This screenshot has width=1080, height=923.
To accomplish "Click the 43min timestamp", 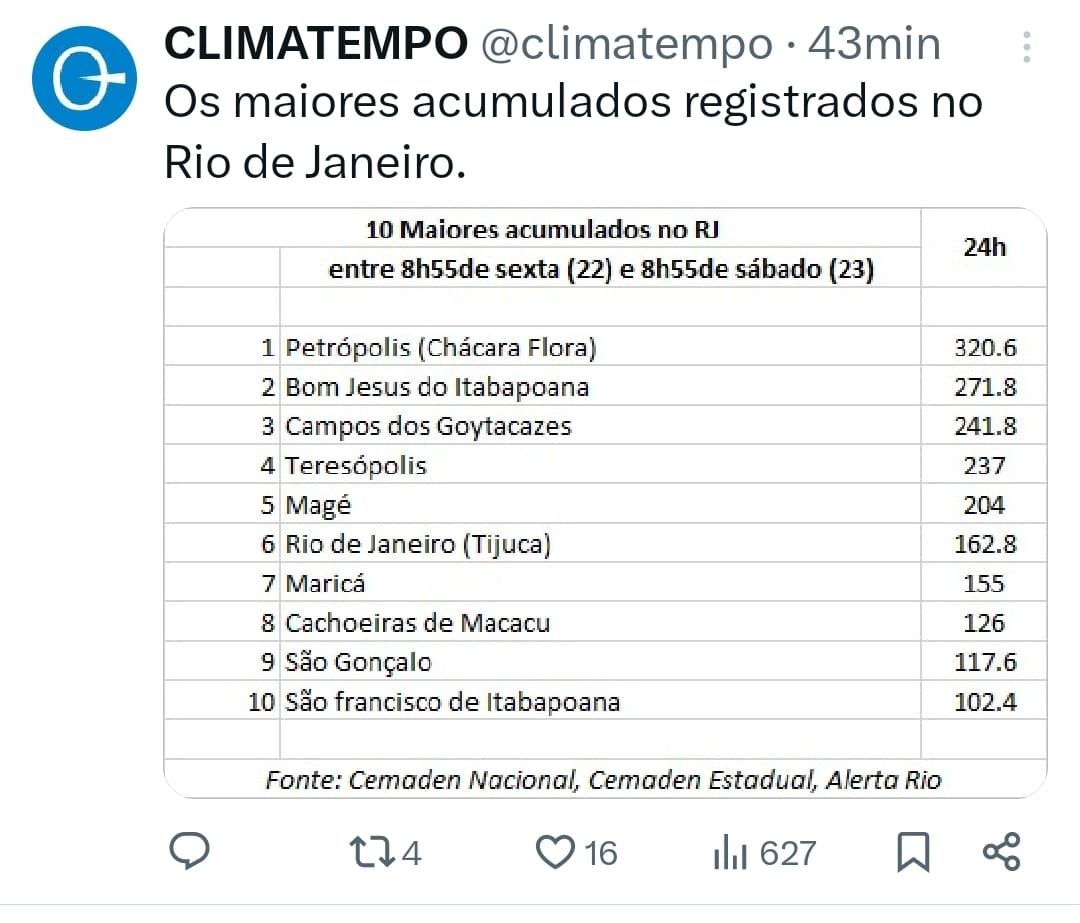I will click(874, 44).
